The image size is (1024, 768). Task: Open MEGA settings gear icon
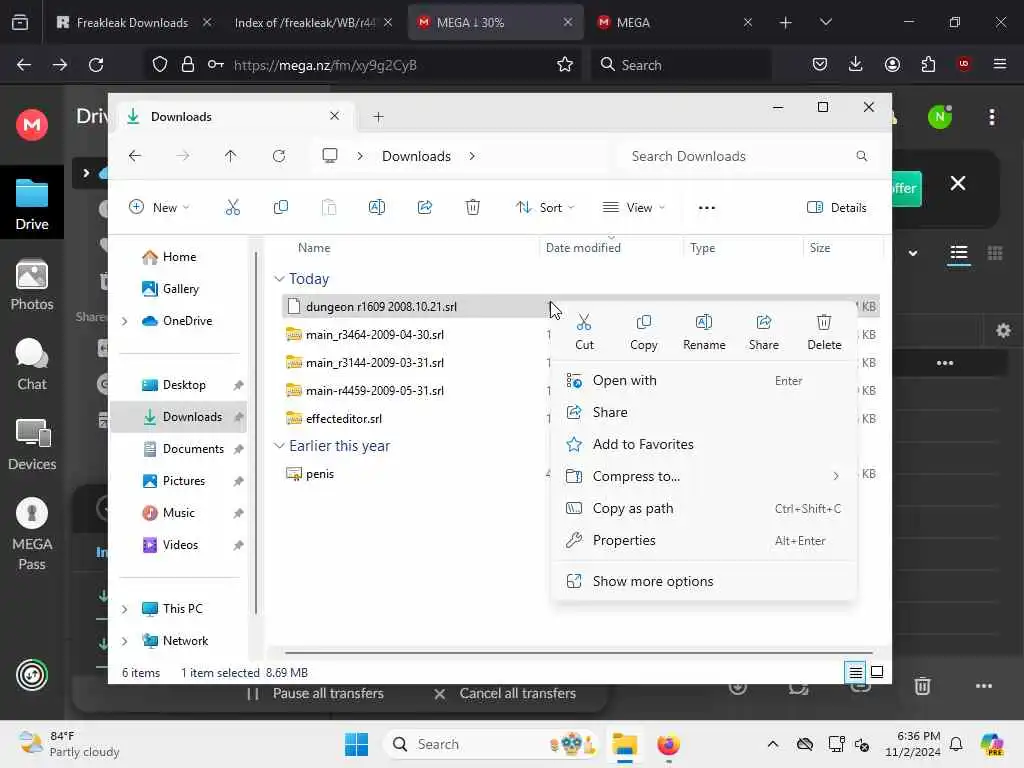(x=1003, y=330)
